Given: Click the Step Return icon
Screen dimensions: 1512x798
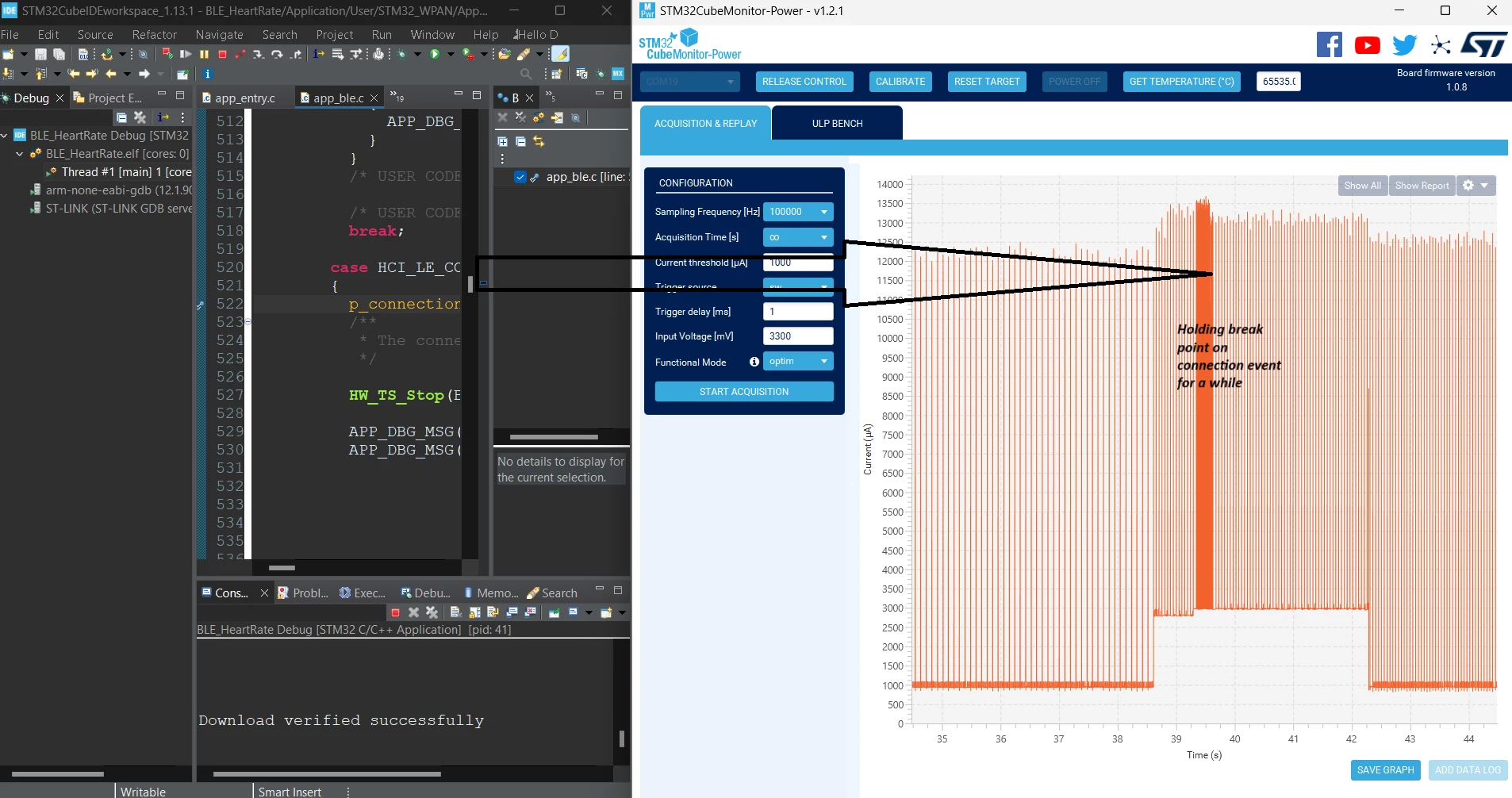Looking at the screenshot, I should [x=296, y=54].
